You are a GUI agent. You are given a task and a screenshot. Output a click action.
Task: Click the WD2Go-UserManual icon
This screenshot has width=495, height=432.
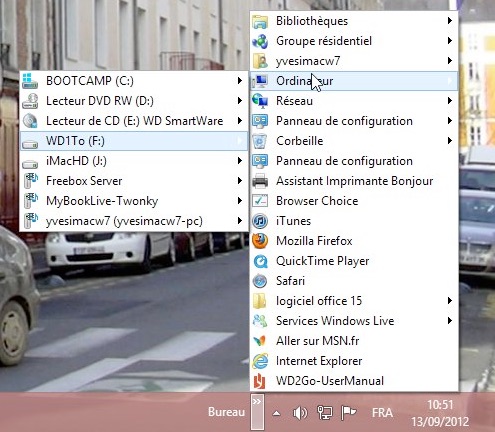tap(260, 381)
